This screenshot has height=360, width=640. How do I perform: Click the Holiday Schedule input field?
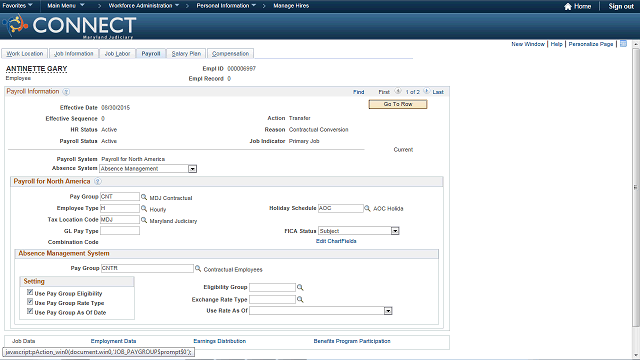pyautogui.click(x=340, y=208)
